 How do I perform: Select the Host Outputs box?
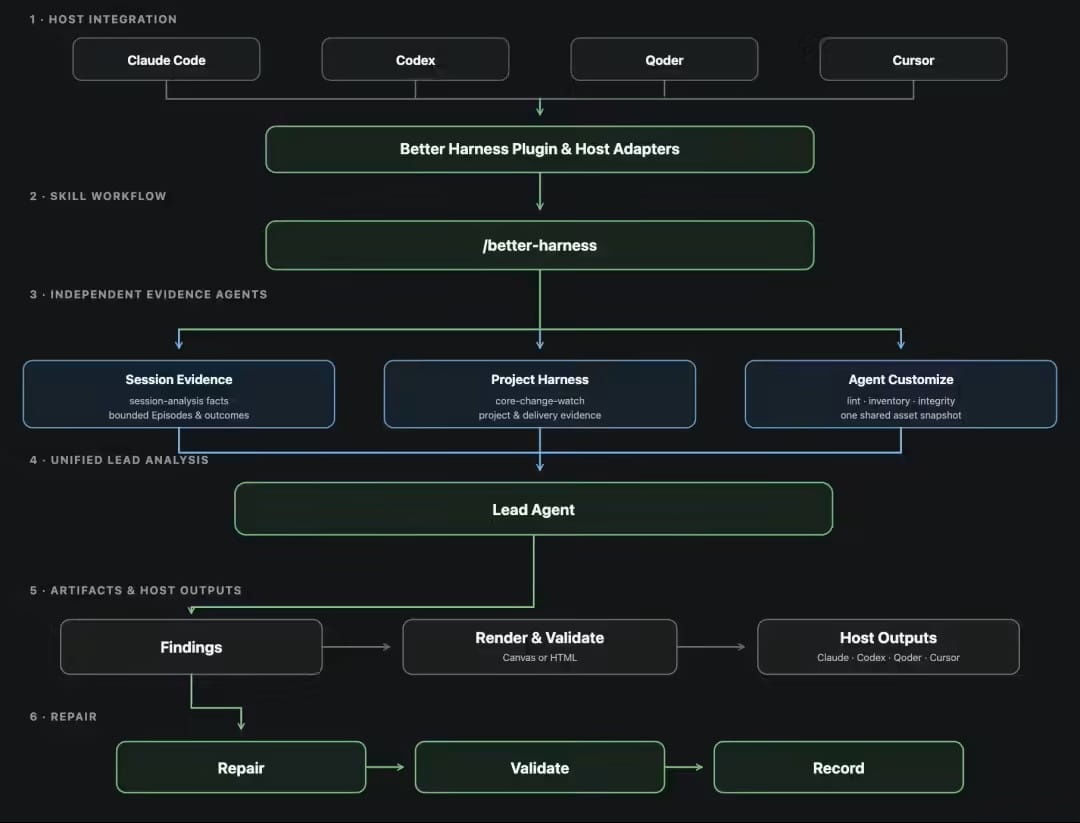coord(889,647)
